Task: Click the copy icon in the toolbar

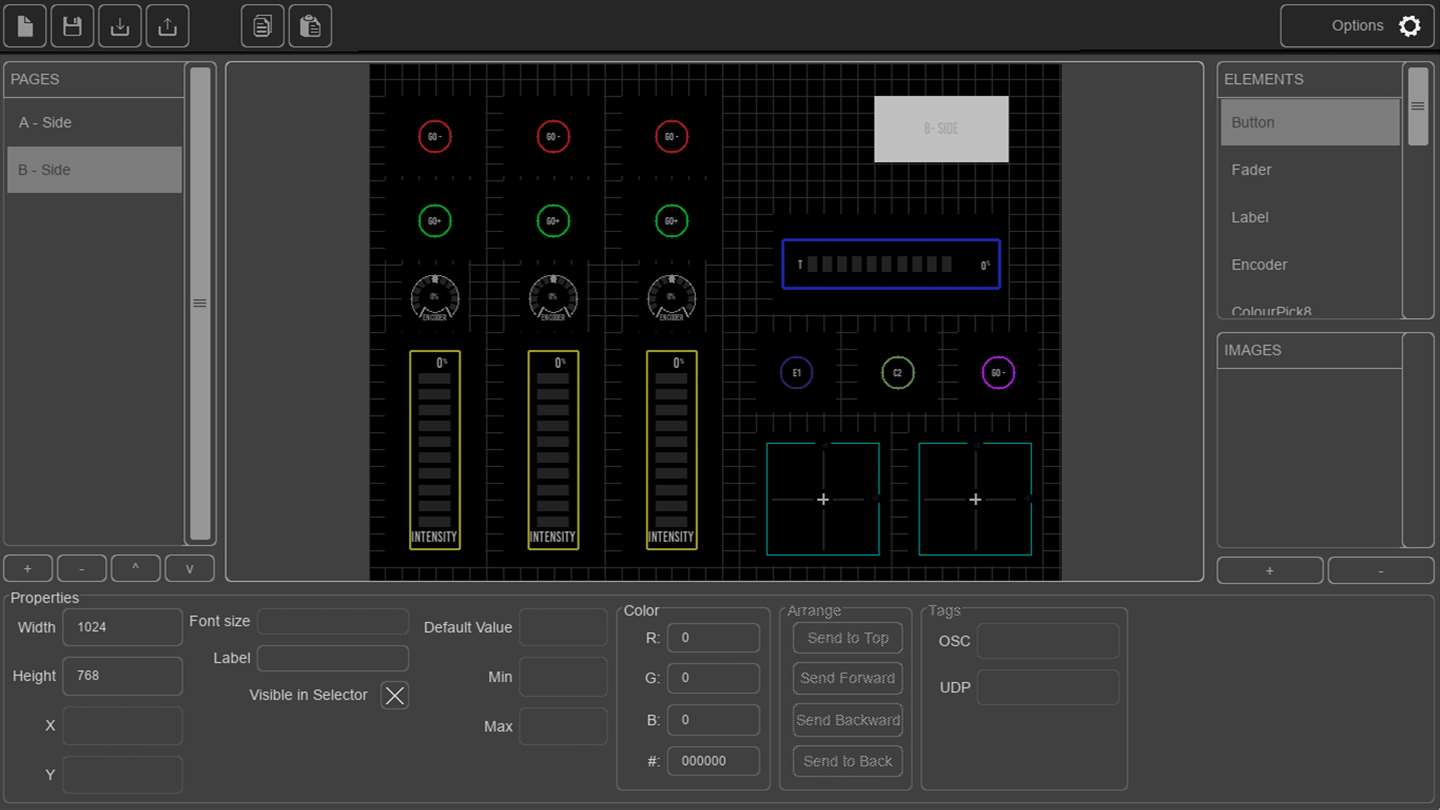Action: tap(262, 26)
